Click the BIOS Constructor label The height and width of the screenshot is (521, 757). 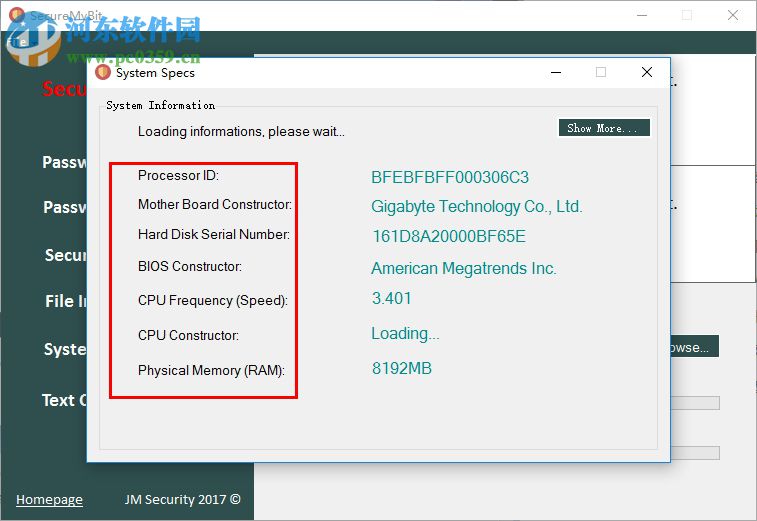pyautogui.click(x=190, y=266)
